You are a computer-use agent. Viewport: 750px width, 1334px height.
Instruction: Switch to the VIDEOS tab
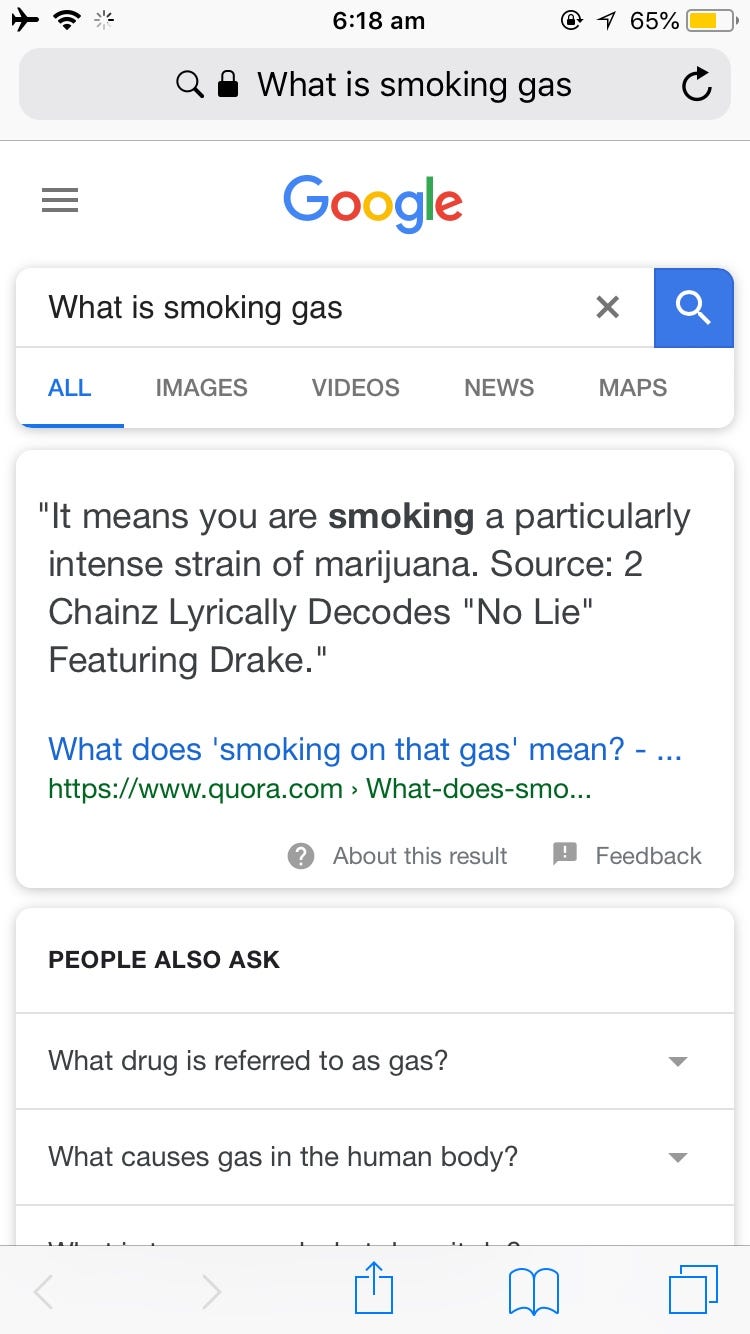coord(355,388)
